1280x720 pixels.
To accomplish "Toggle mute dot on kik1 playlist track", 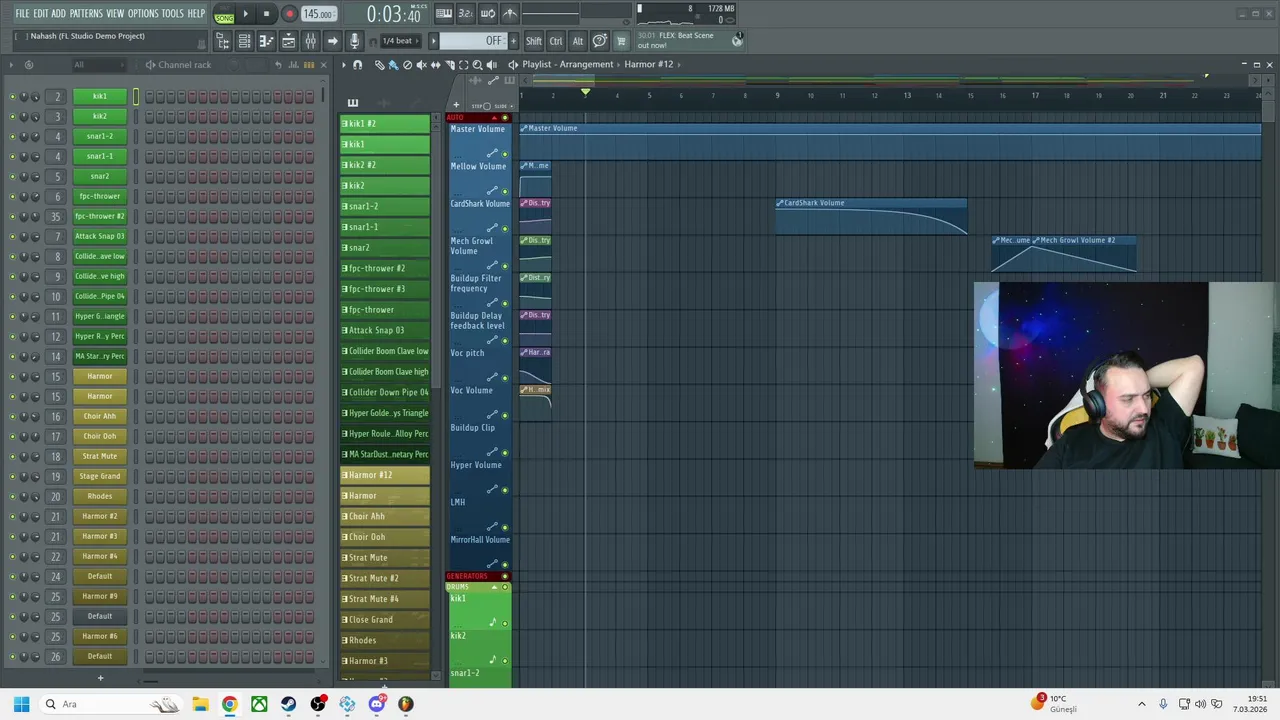I will [x=505, y=623].
